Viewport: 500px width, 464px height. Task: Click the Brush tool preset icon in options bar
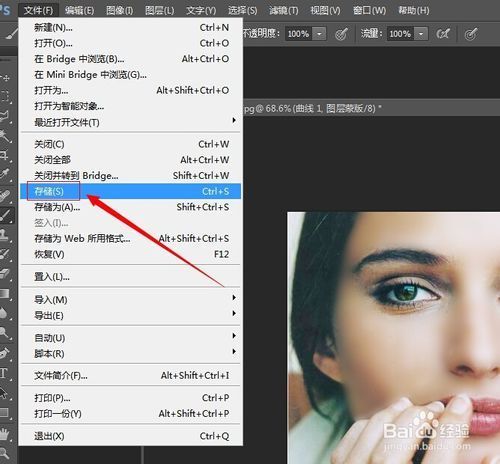point(12,34)
